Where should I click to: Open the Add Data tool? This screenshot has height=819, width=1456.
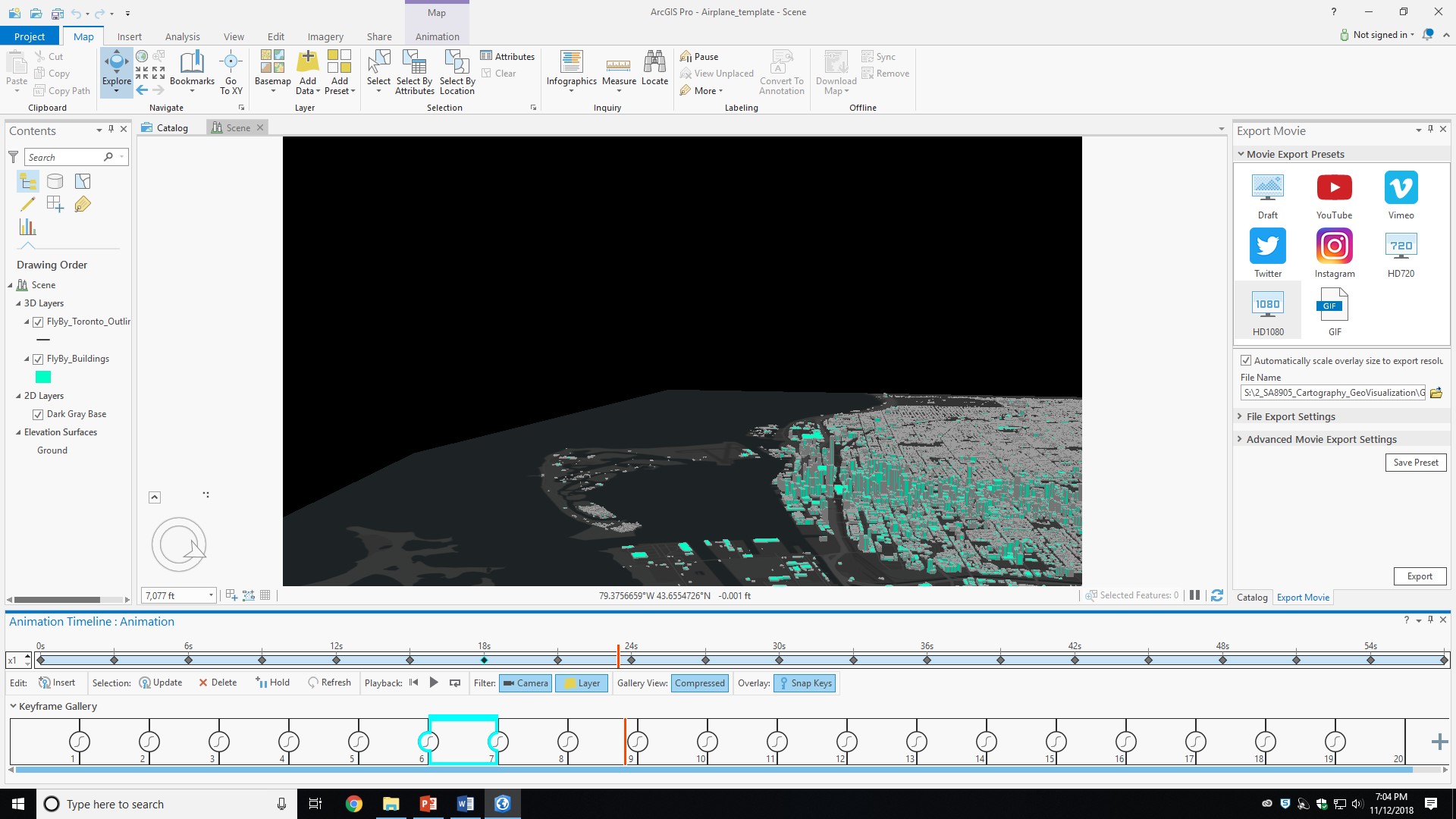[x=307, y=72]
